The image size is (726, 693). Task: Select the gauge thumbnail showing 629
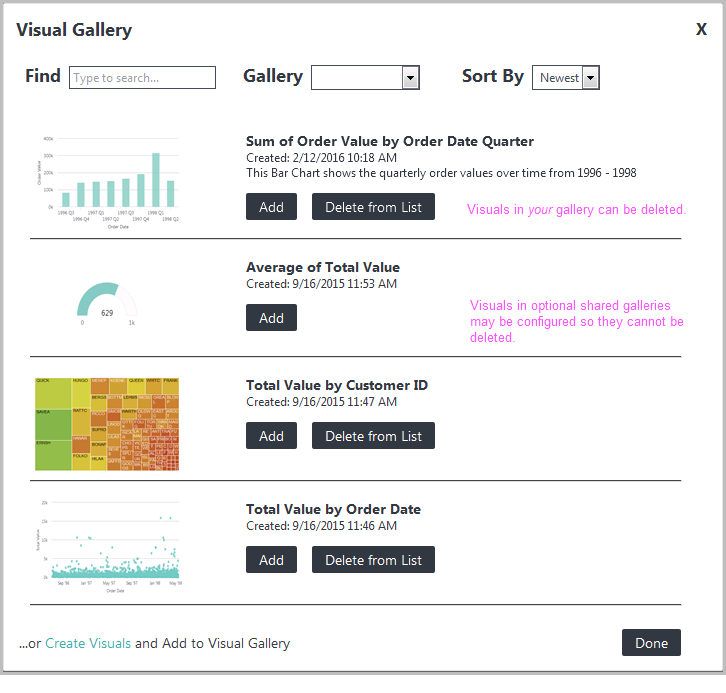107,304
